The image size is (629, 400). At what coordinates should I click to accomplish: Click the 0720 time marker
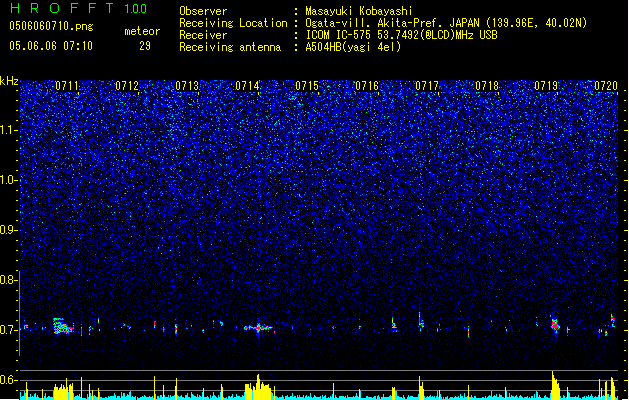coord(606,86)
